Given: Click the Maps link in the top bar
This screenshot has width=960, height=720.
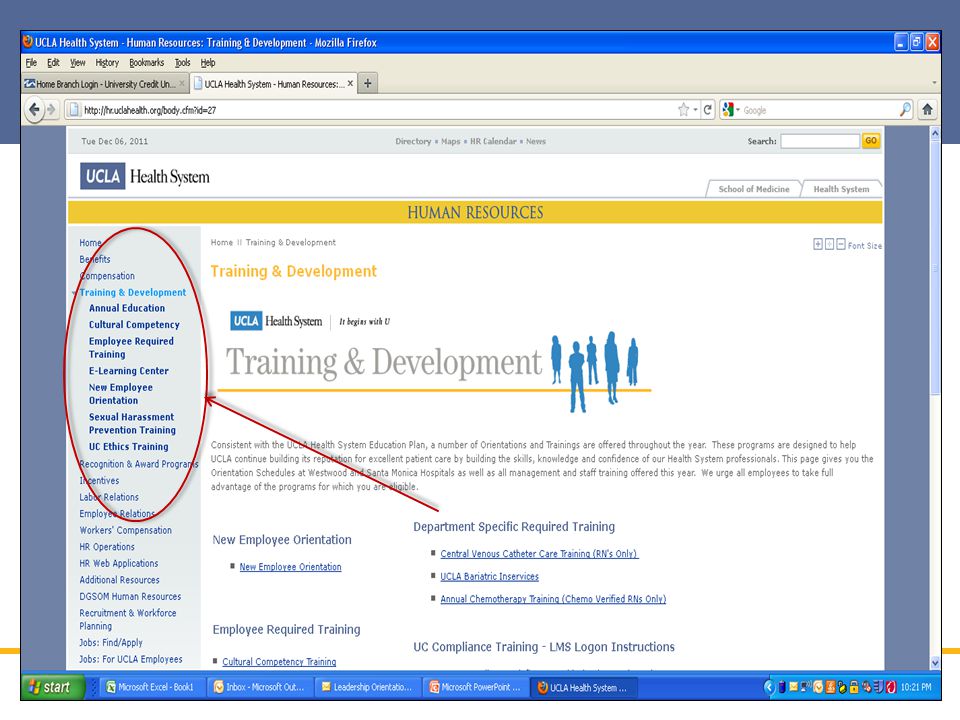Looking at the screenshot, I should [451, 141].
